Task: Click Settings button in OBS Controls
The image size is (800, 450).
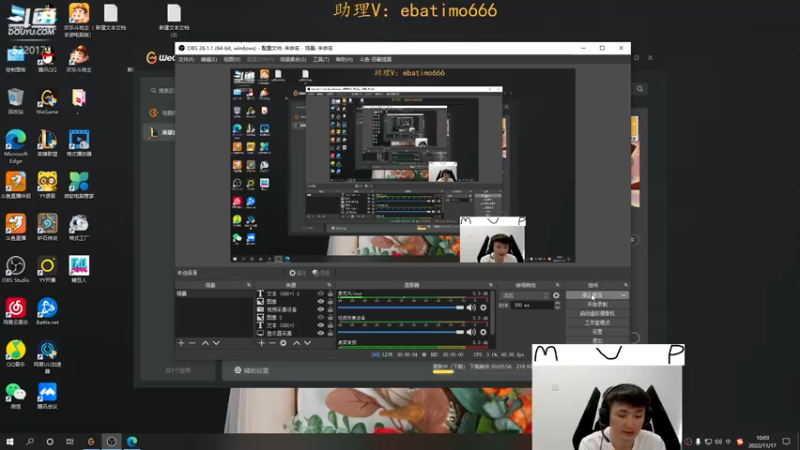Action: click(597, 332)
